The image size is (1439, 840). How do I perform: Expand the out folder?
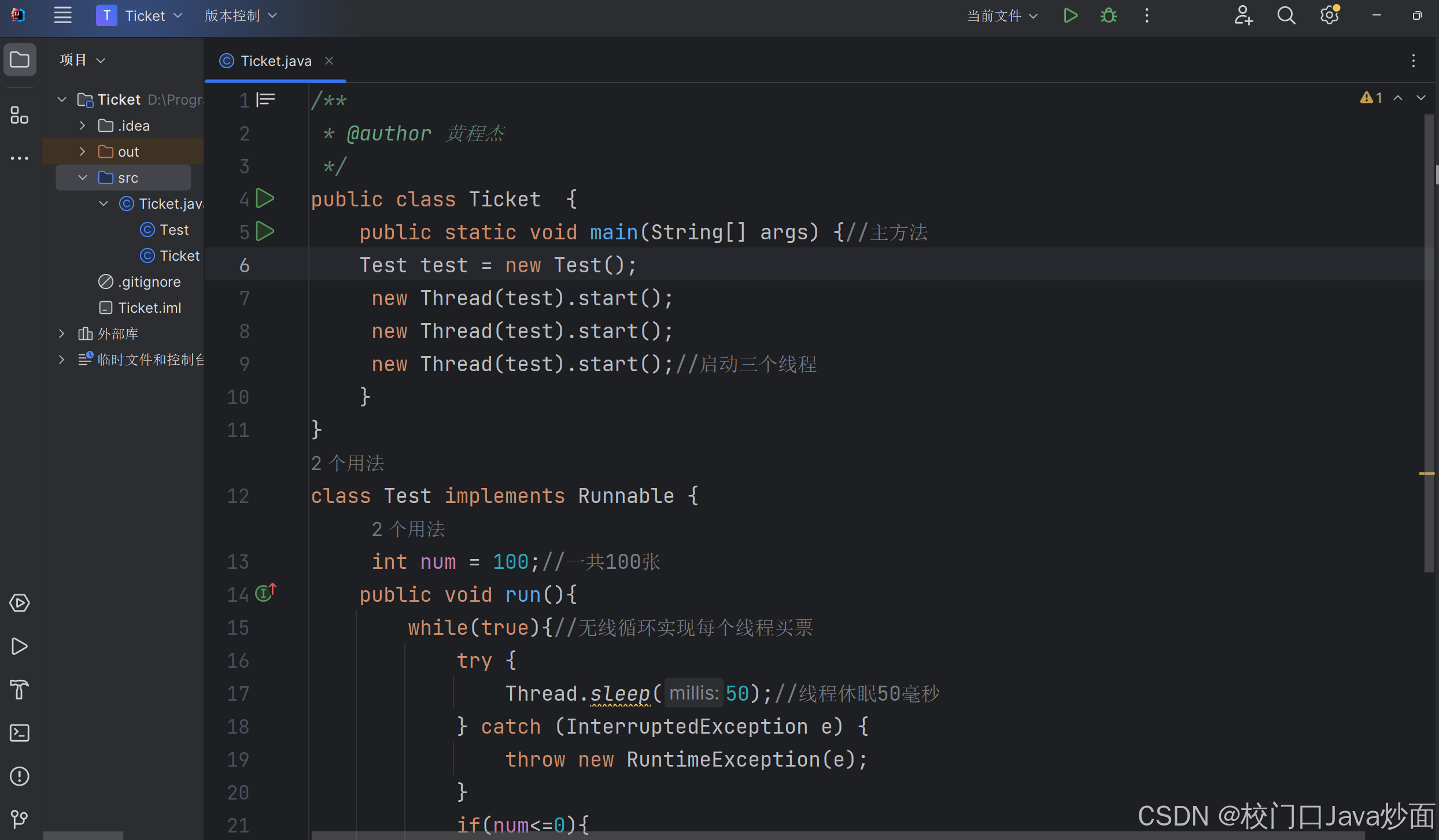82,151
